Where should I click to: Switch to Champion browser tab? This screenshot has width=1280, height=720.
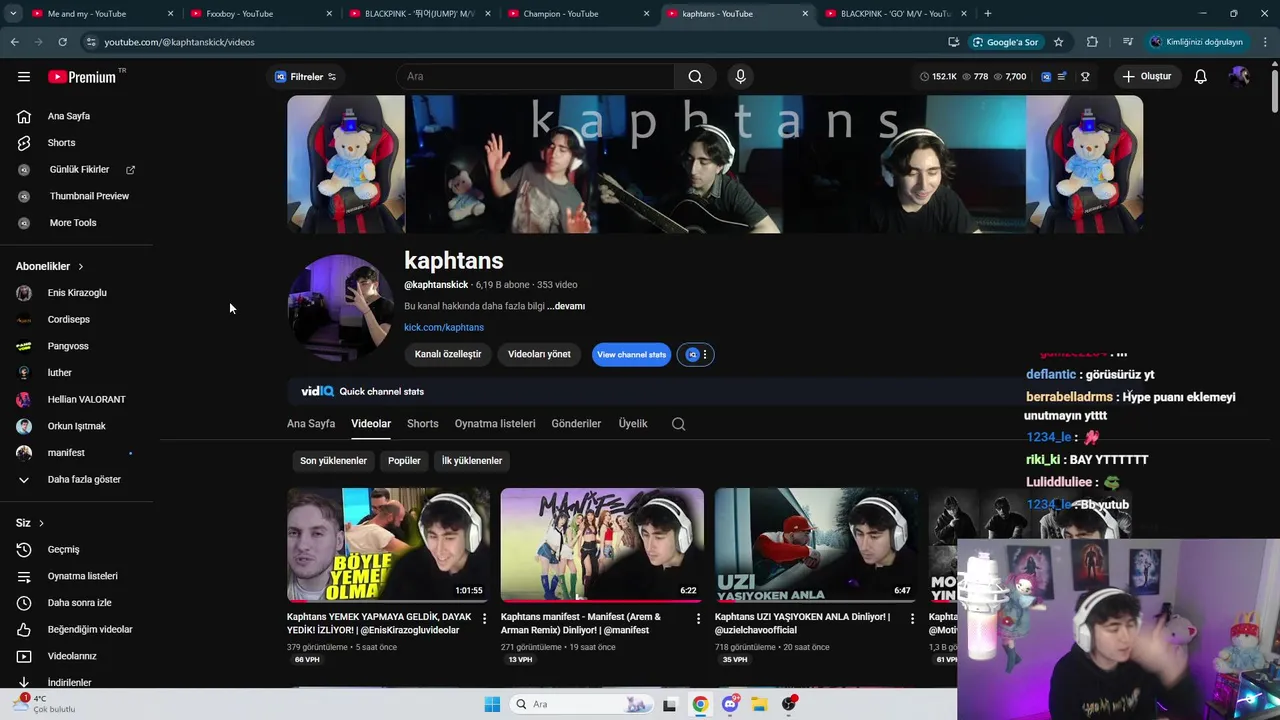(x=580, y=14)
